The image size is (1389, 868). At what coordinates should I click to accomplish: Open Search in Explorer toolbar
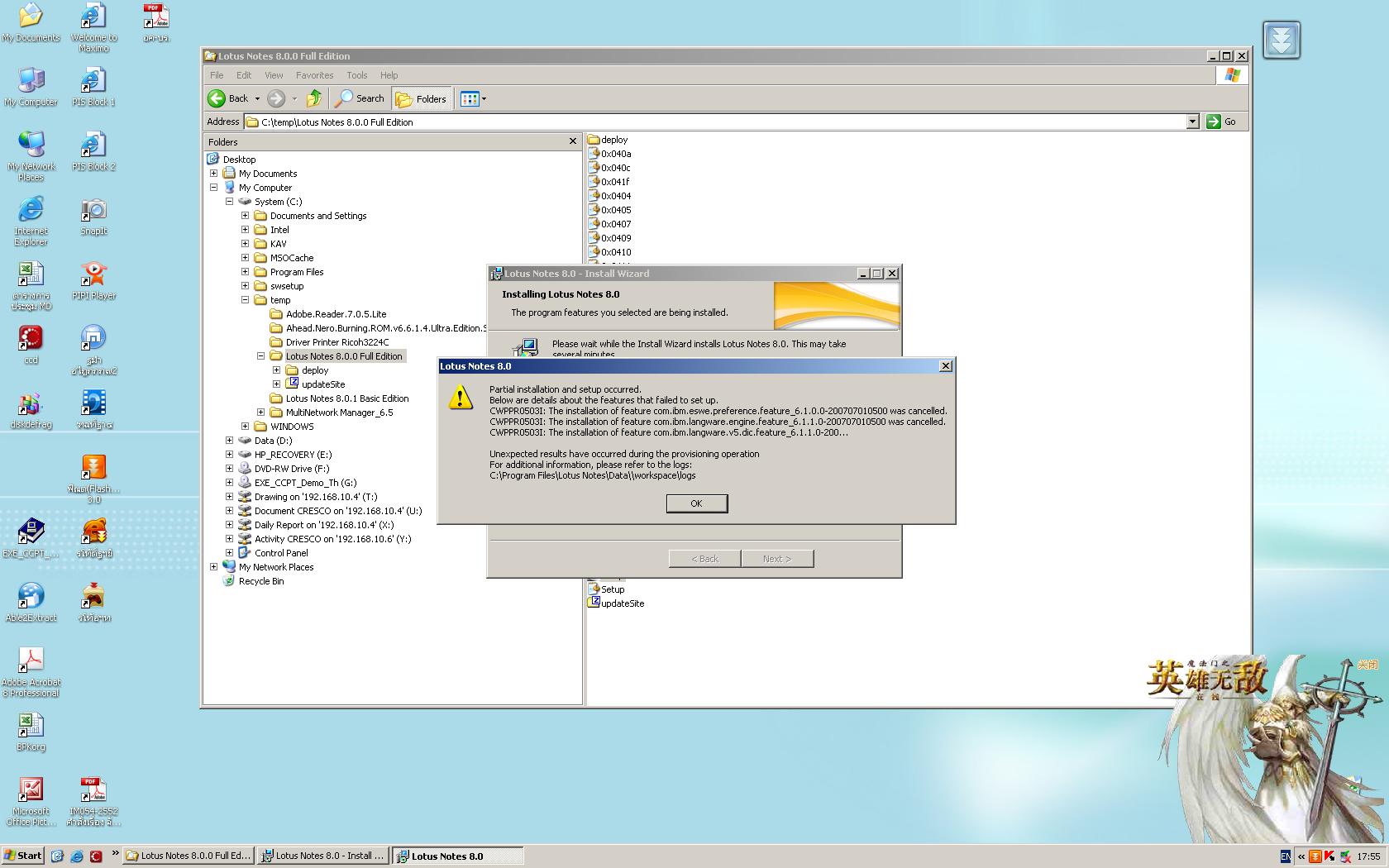click(x=360, y=98)
